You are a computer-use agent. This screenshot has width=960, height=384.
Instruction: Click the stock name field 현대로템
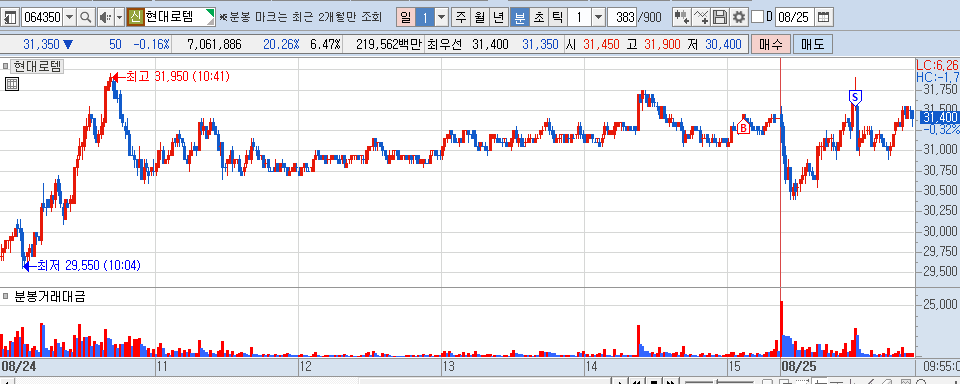[x=180, y=17]
